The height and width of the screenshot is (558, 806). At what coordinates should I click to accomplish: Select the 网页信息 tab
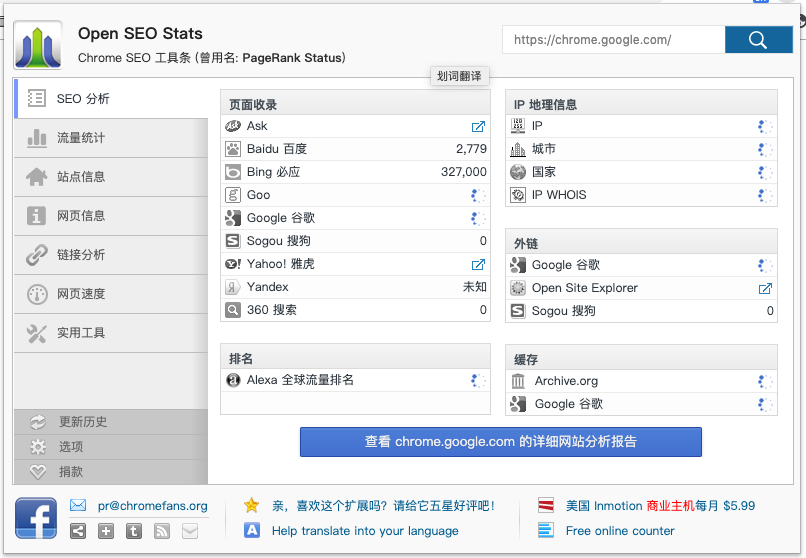pyautogui.click(x=111, y=216)
